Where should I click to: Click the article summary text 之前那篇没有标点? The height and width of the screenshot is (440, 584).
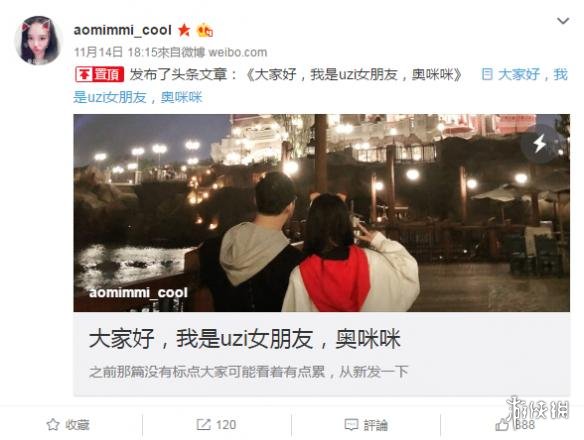(248, 372)
